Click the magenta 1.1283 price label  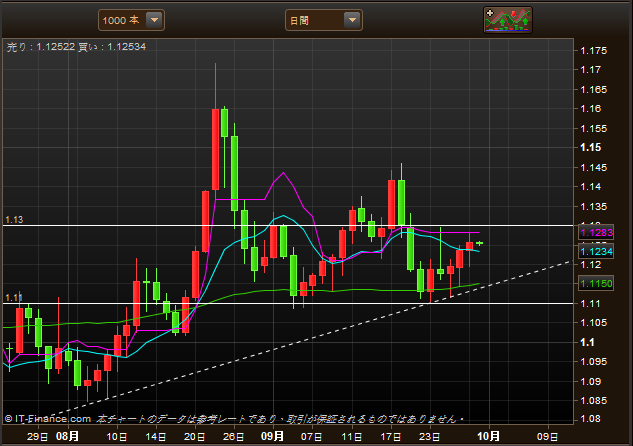(596, 232)
